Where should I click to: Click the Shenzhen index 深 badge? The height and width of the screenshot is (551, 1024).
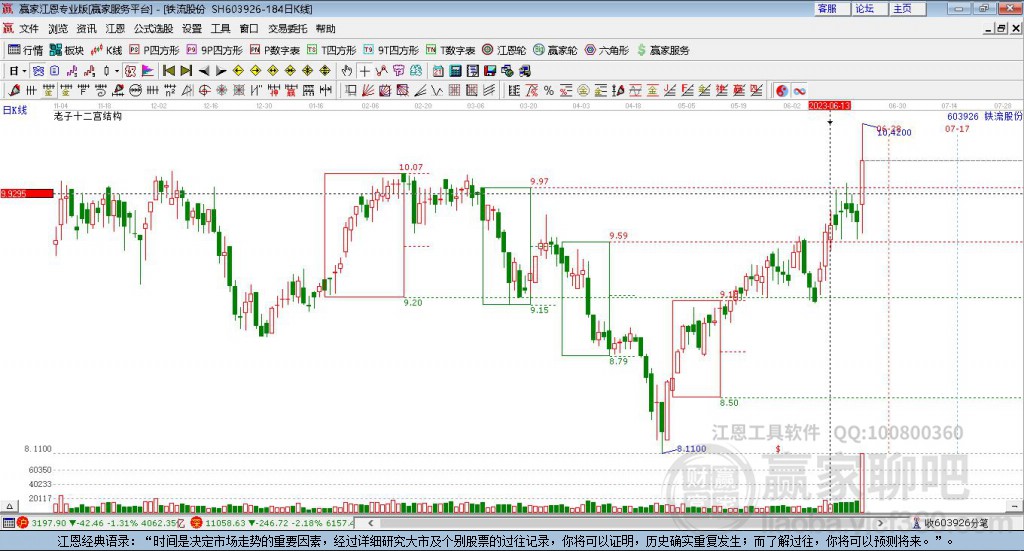[196, 523]
